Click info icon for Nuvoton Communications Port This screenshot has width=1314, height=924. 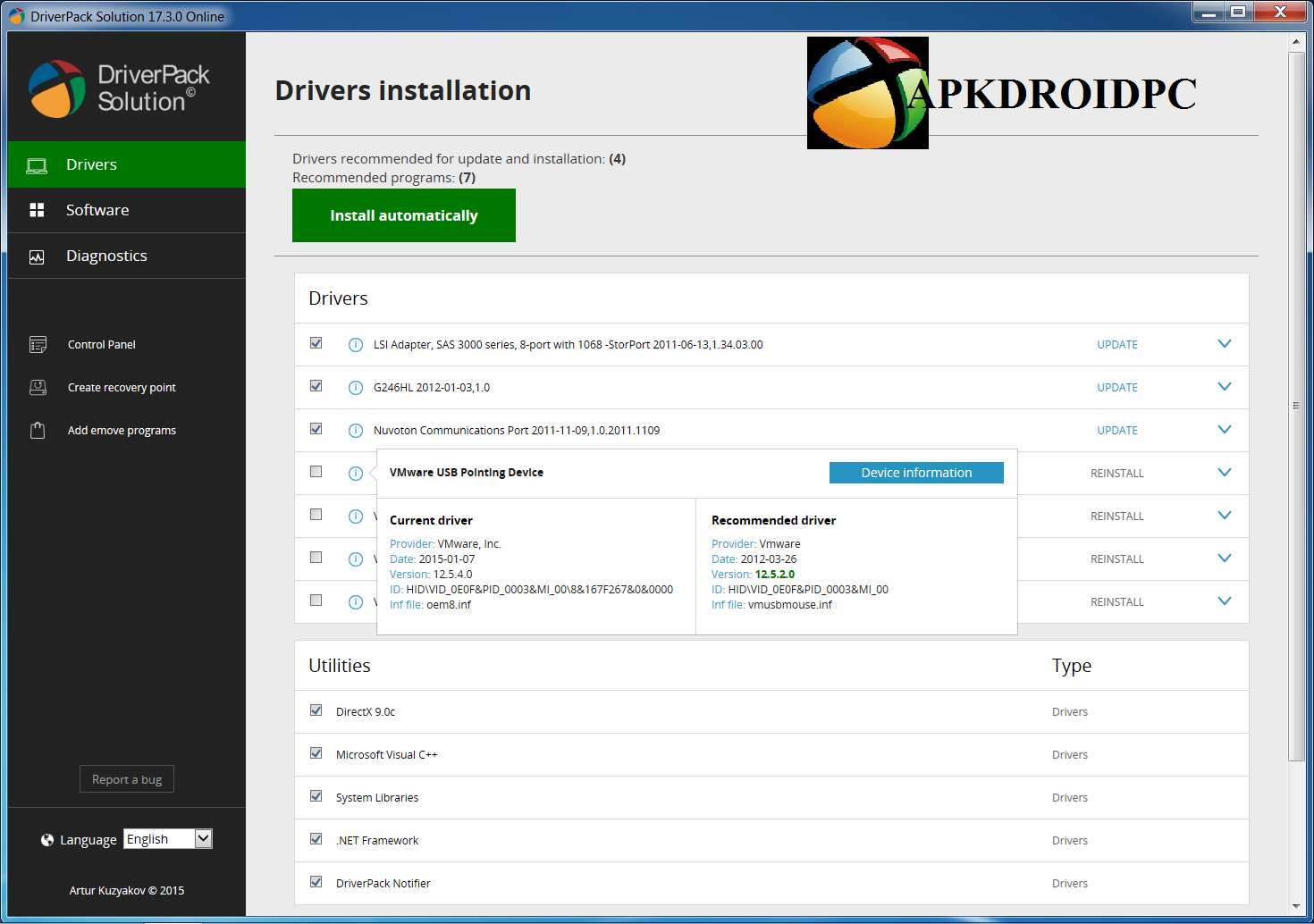point(355,431)
